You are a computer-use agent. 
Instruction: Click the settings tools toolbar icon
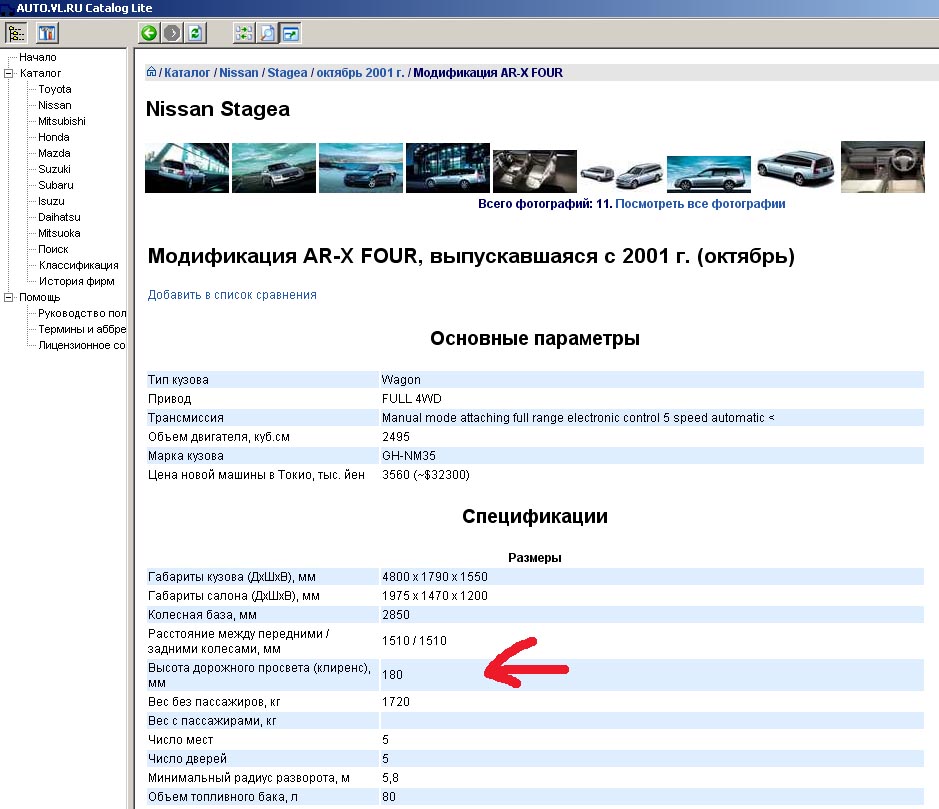tap(47, 33)
